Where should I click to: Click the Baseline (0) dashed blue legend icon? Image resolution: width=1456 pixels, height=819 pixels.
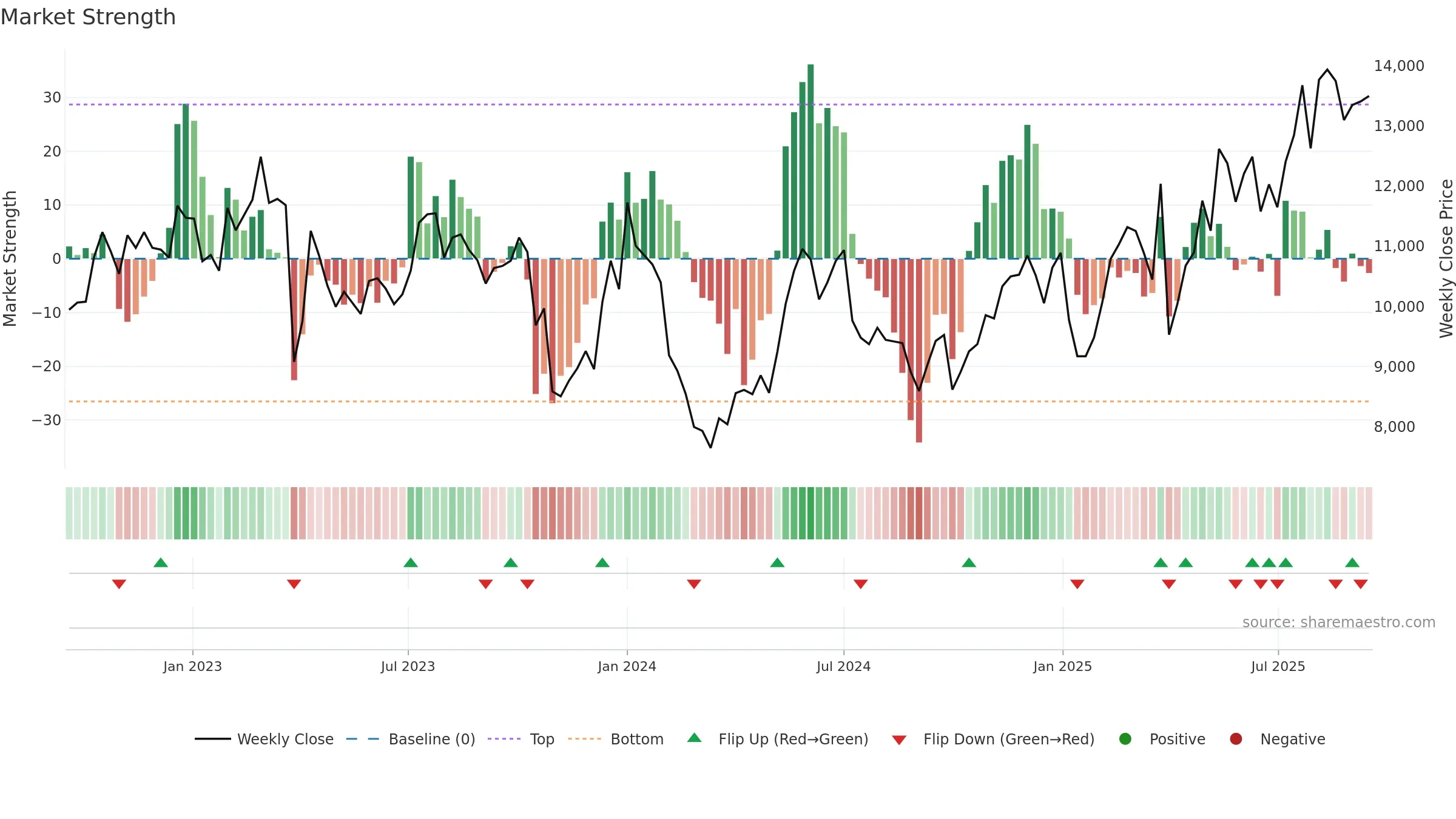tap(363, 739)
